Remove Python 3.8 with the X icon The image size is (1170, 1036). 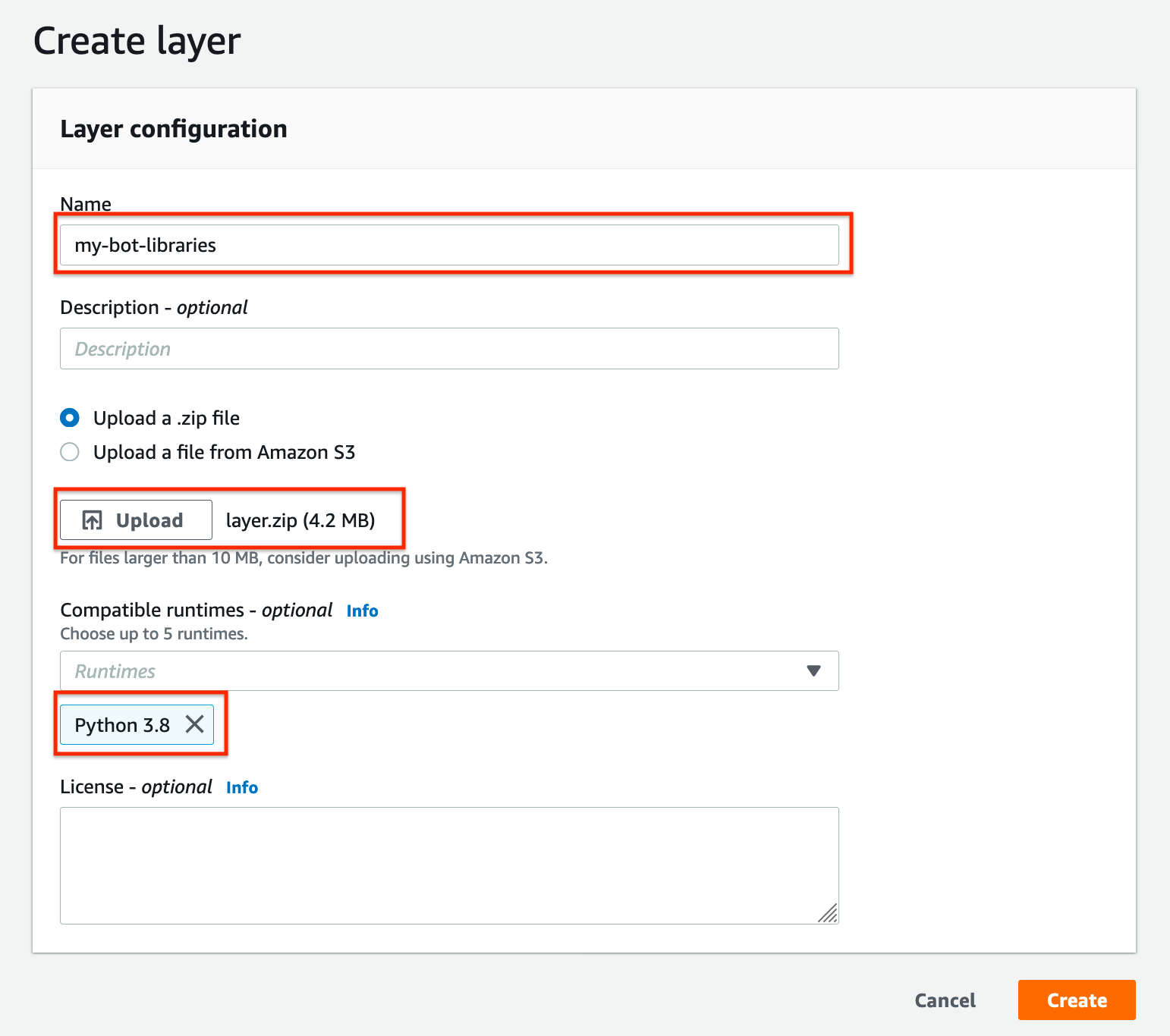click(195, 724)
